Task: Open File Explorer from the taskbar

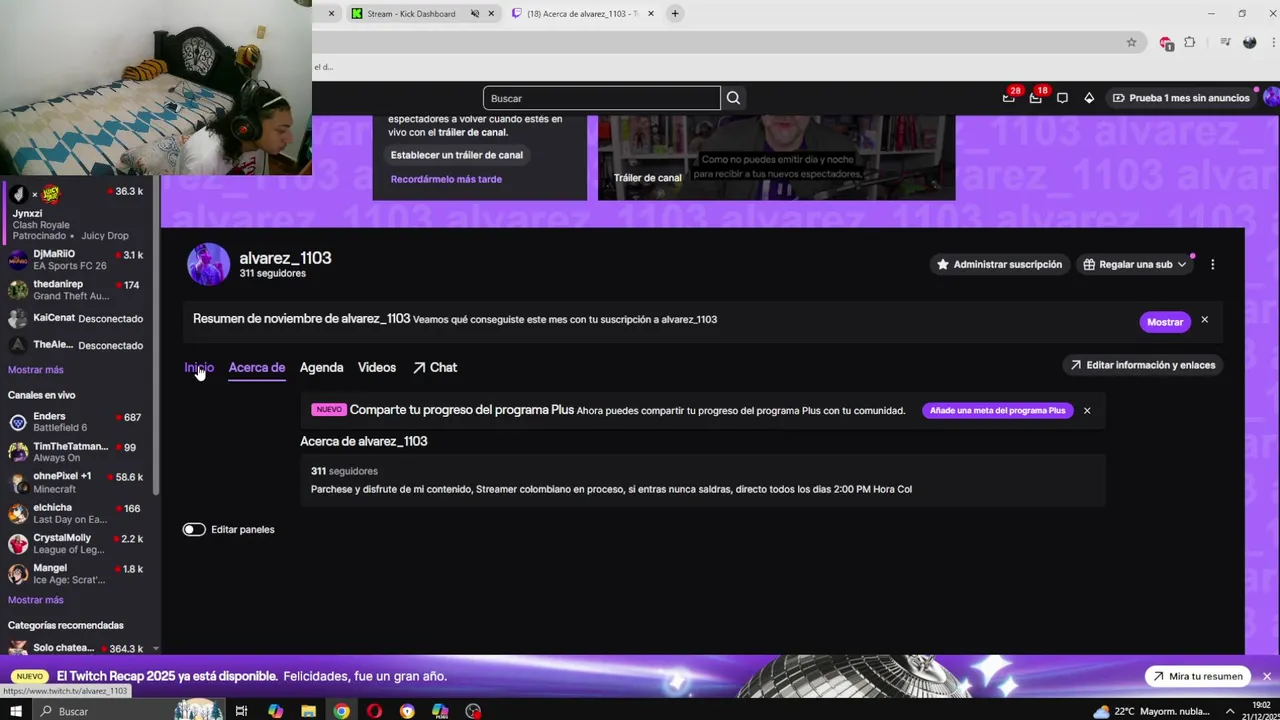Action: click(x=308, y=711)
